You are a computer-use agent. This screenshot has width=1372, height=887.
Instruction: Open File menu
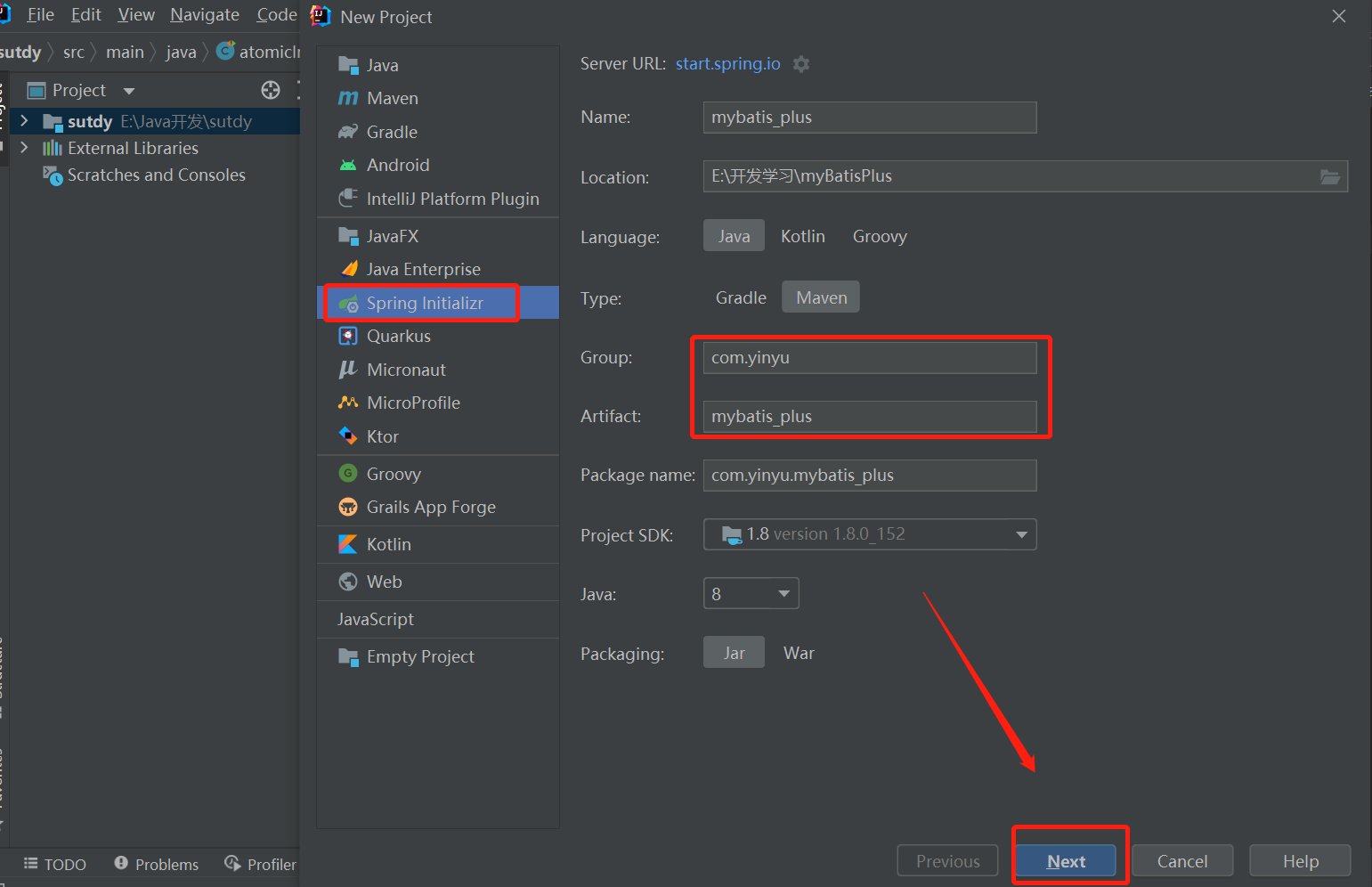[40, 14]
